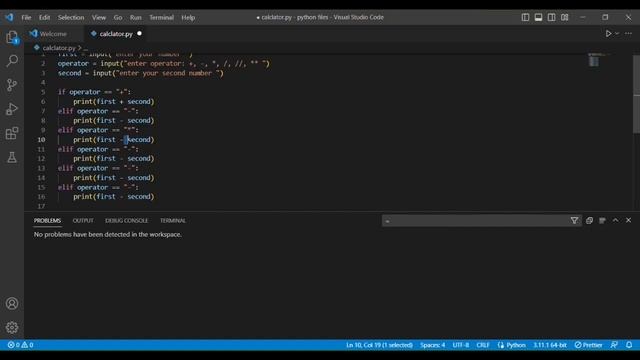
Task: Open the Selection menu
Action: tap(71, 17)
